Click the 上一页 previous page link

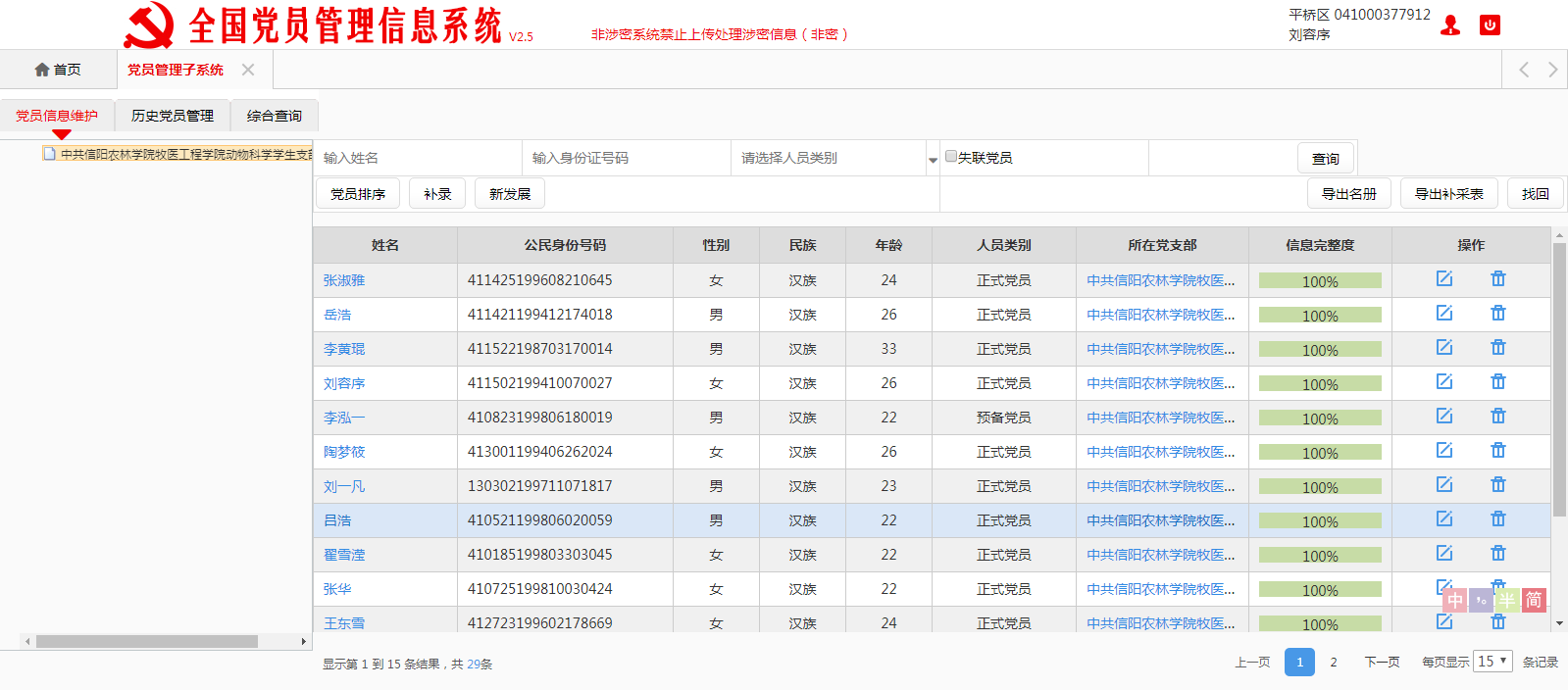(x=1252, y=663)
